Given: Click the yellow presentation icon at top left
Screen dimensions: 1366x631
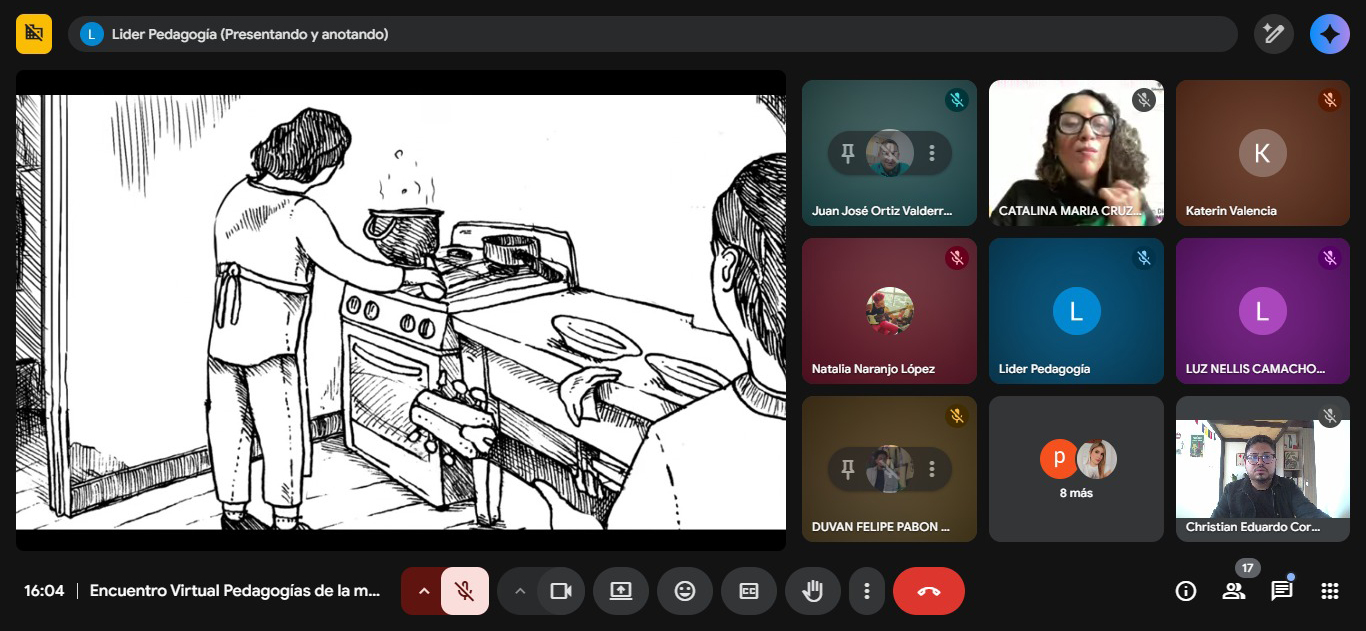Looking at the screenshot, I should coord(34,34).
